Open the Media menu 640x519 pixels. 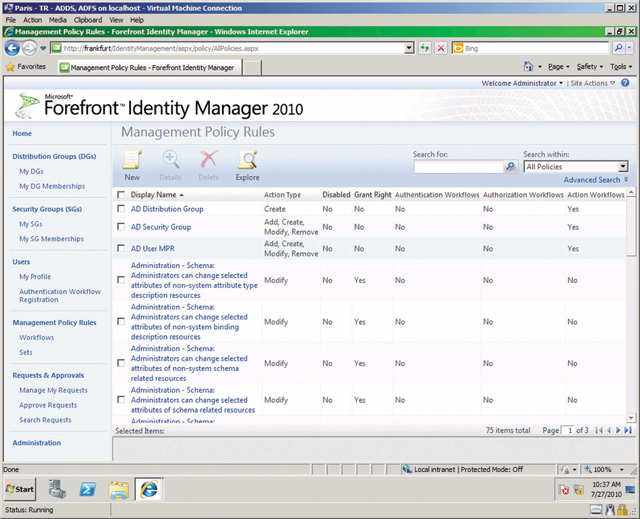[x=58, y=20]
